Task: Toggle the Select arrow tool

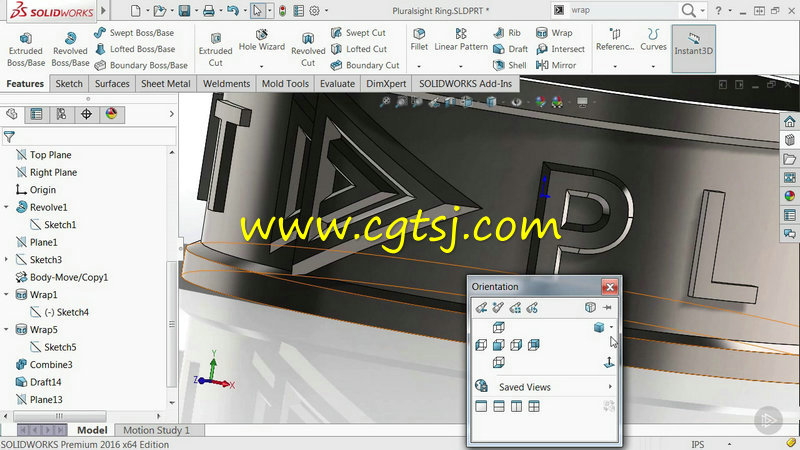Action: (257, 11)
